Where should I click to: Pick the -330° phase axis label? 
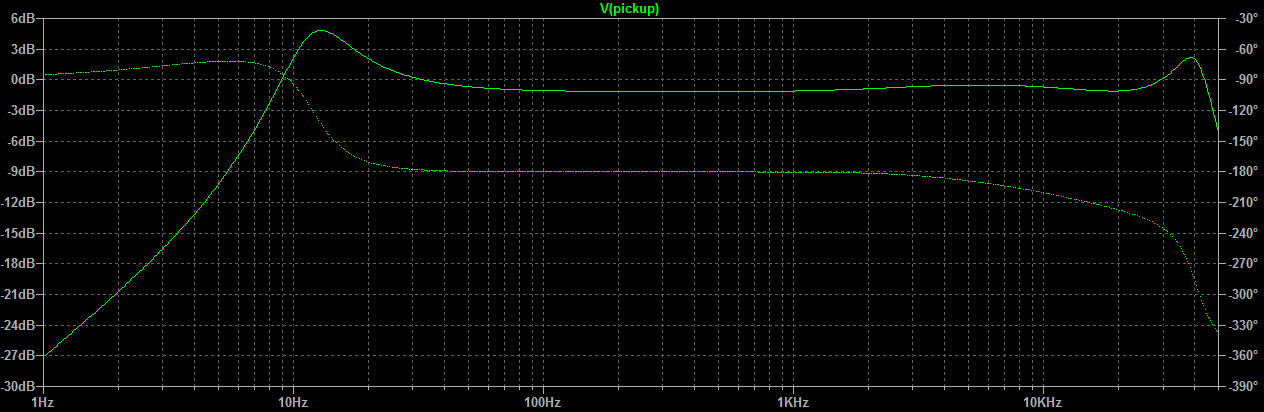[1241, 325]
